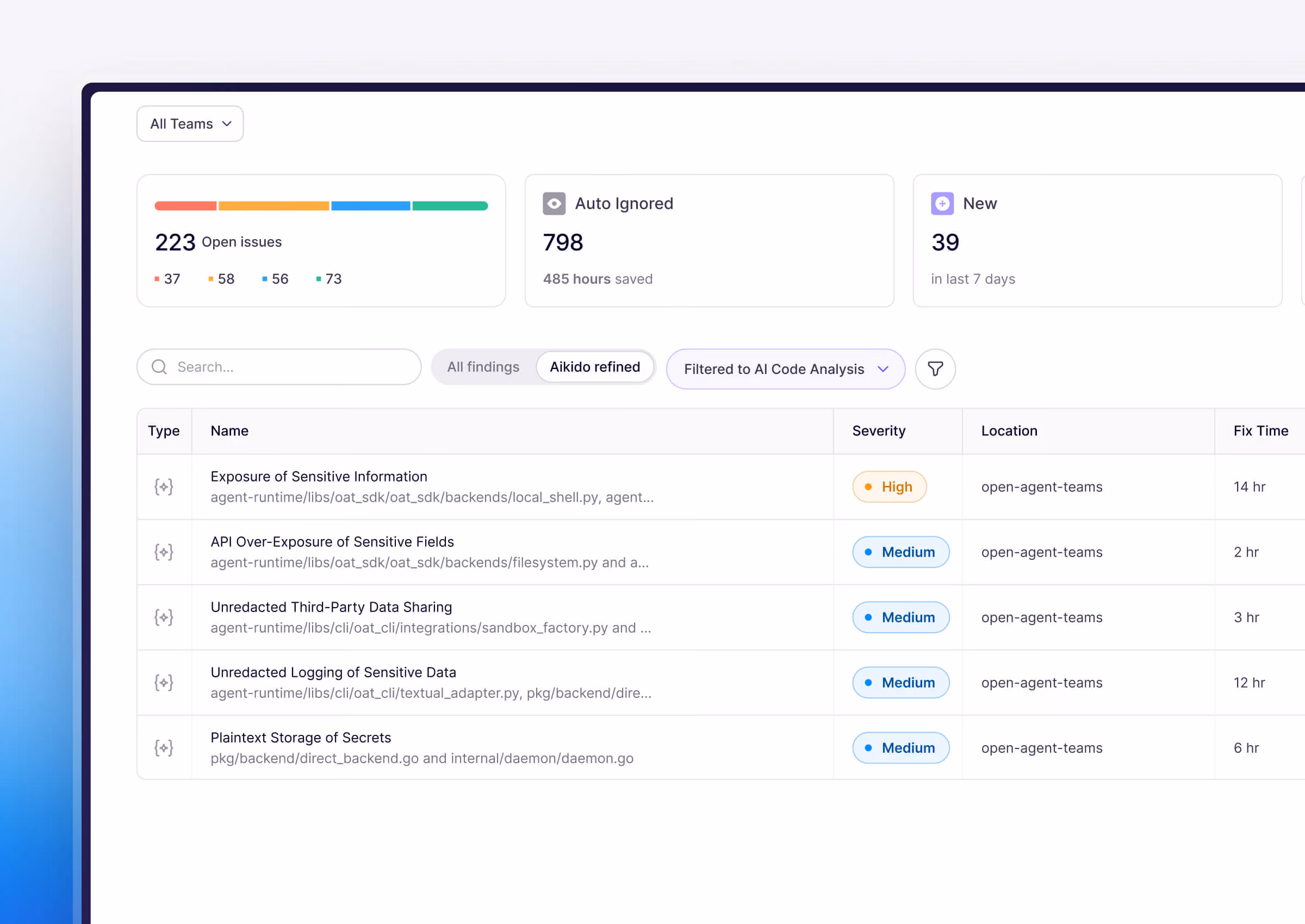Screen dimensions: 1305x924
Task: Click the blue segment of issues bar
Action: pyautogui.click(x=370, y=206)
